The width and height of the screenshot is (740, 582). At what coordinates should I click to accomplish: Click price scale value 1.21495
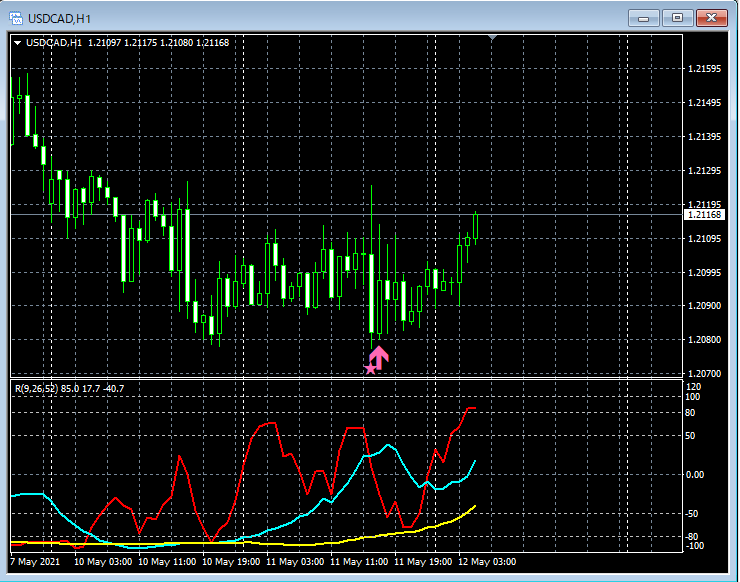tap(704, 103)
